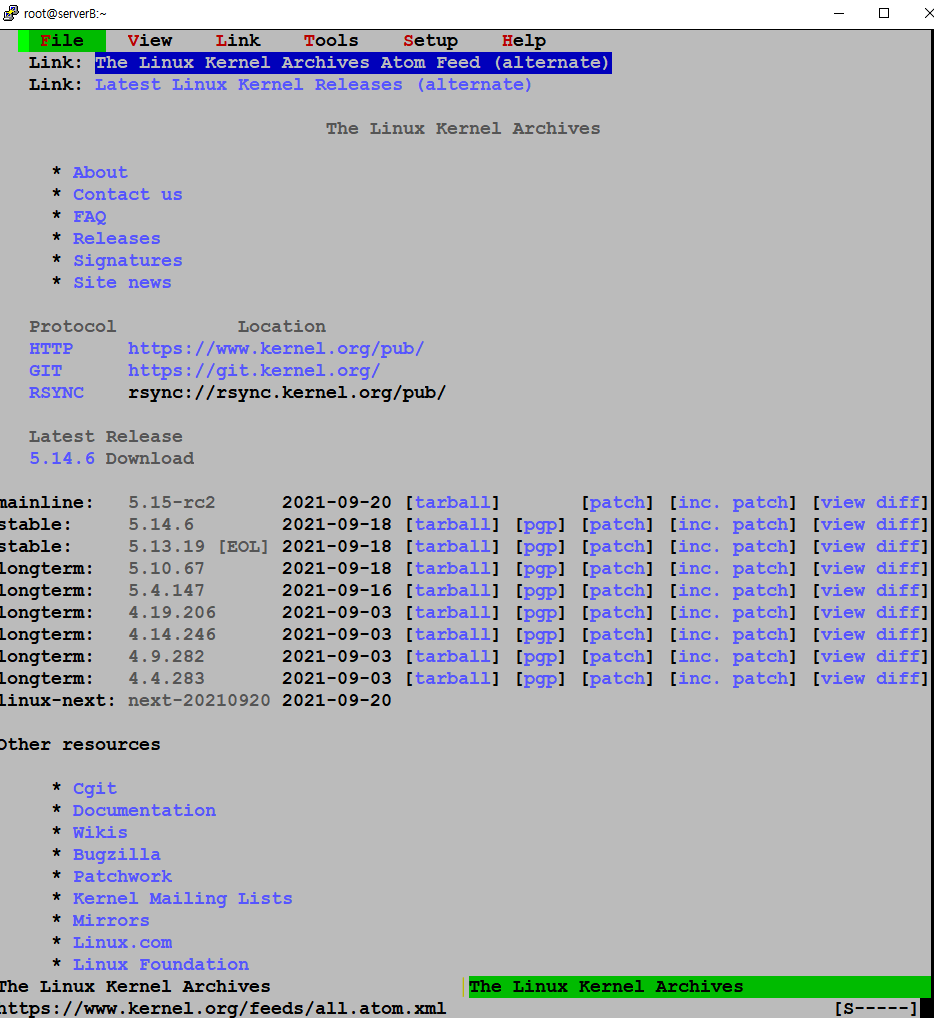
Task: Click pgp link for stable 5.14.6
Action: pyautogui.click(x=540, y=525)
